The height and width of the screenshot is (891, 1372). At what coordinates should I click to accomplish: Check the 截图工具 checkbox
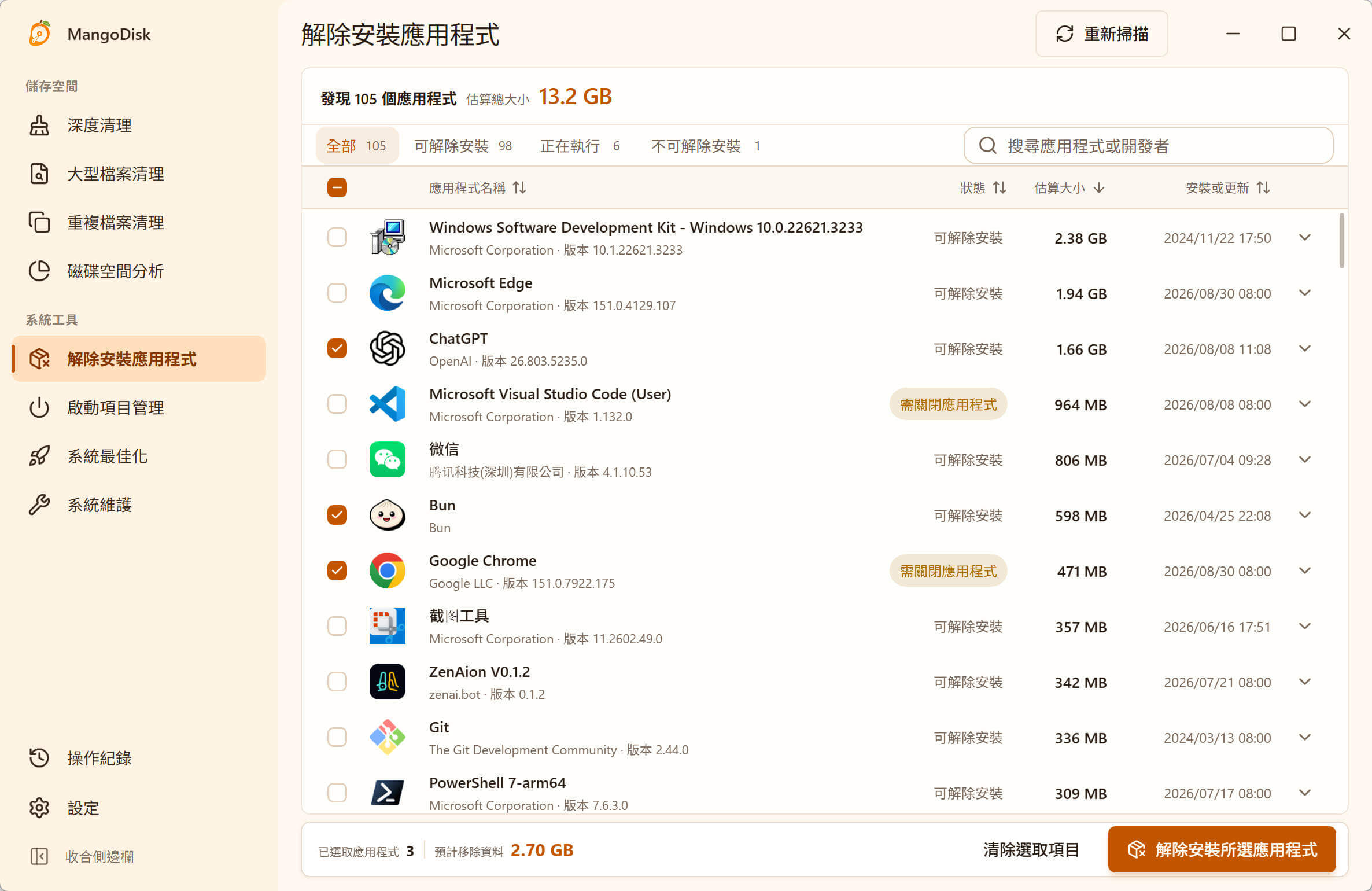(x=337, y=626)
